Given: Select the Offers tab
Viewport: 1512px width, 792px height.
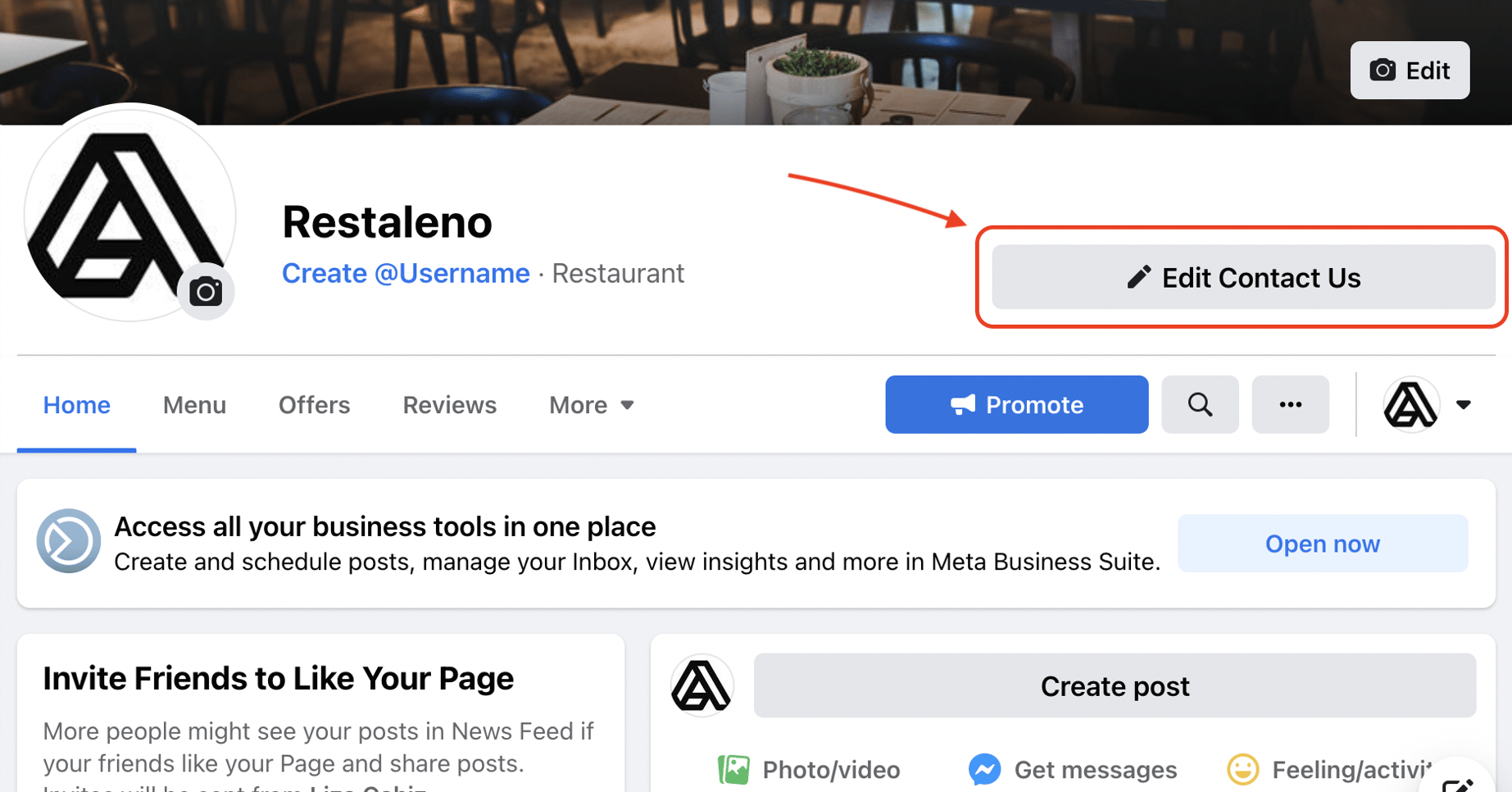Looking at the screenshot, I should click(x=314, y=404).
